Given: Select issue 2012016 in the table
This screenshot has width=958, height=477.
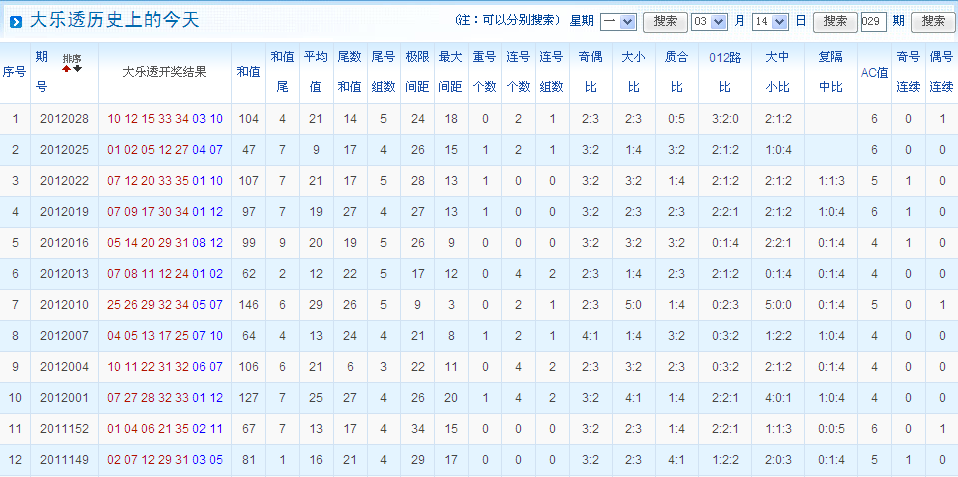Looking at the screenshot, I should [x=64, y=242].
